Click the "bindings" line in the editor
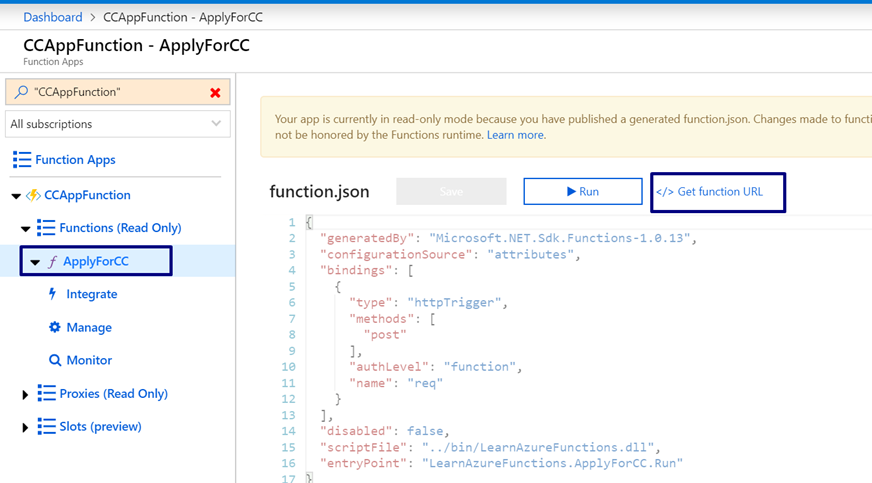The width and height of the screenshot is (872, 483). coord(366,271)
